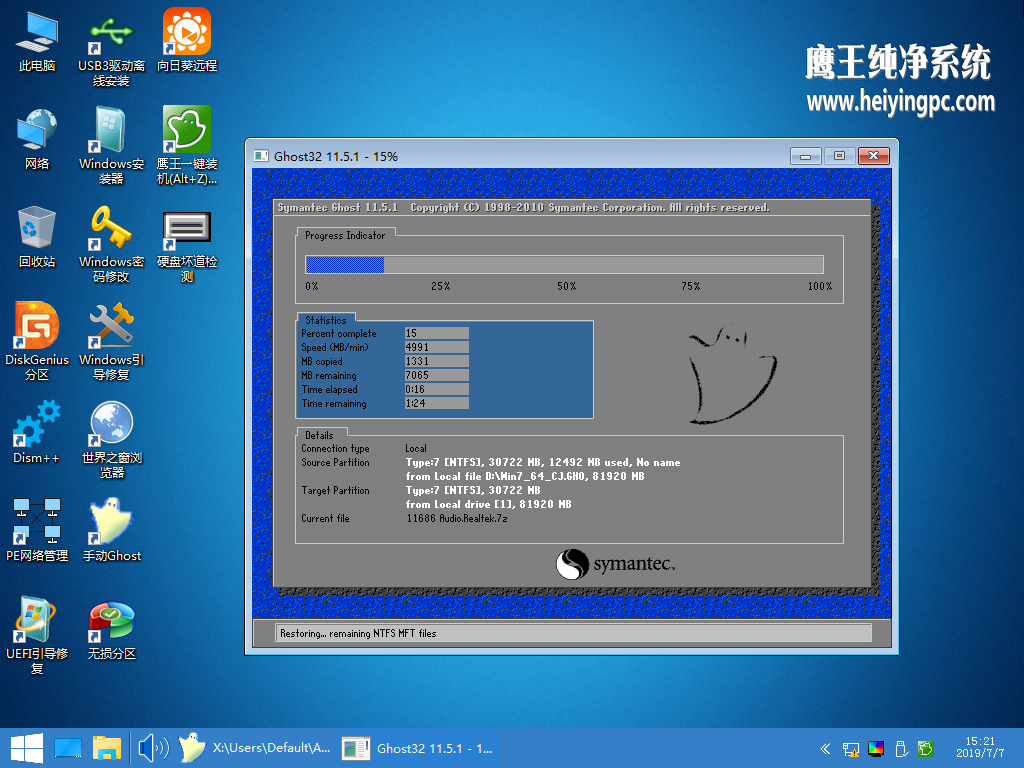The image size is (1024, 768).
Task: Open File Explorer from the taskbar
Action: point(106,748)
